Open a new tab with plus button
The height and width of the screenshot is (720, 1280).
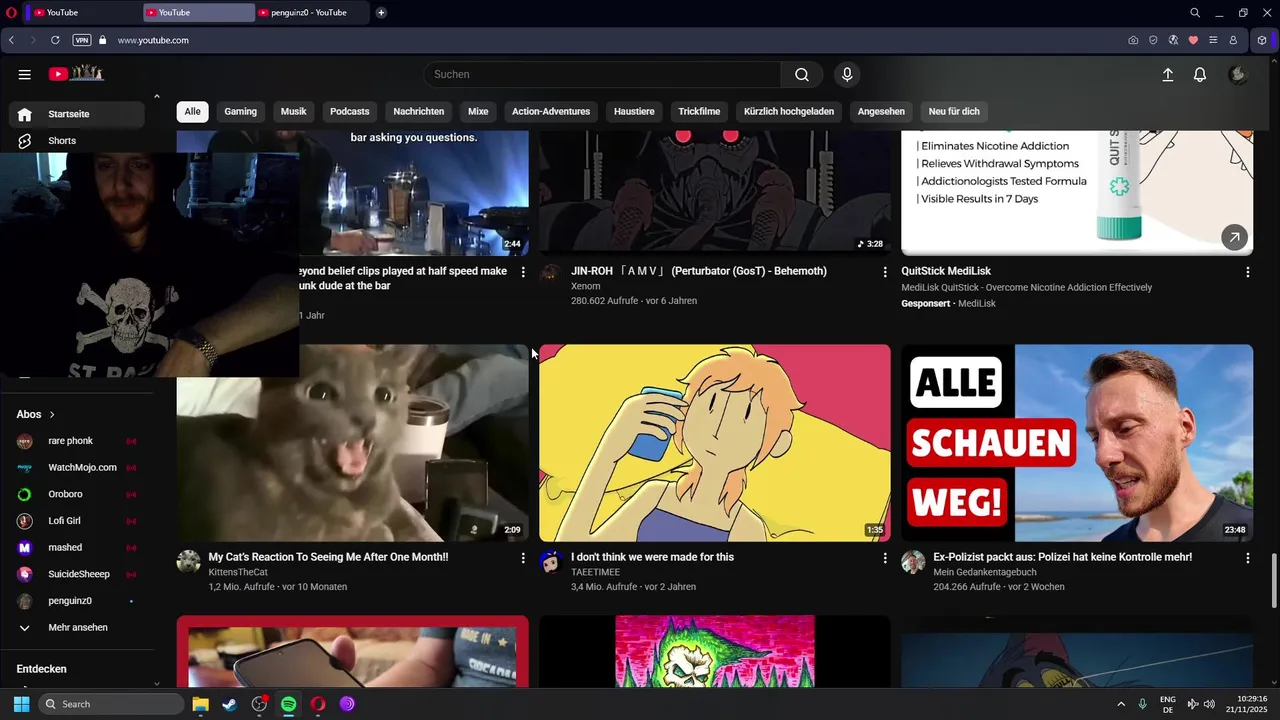click(x=381, y=13)
